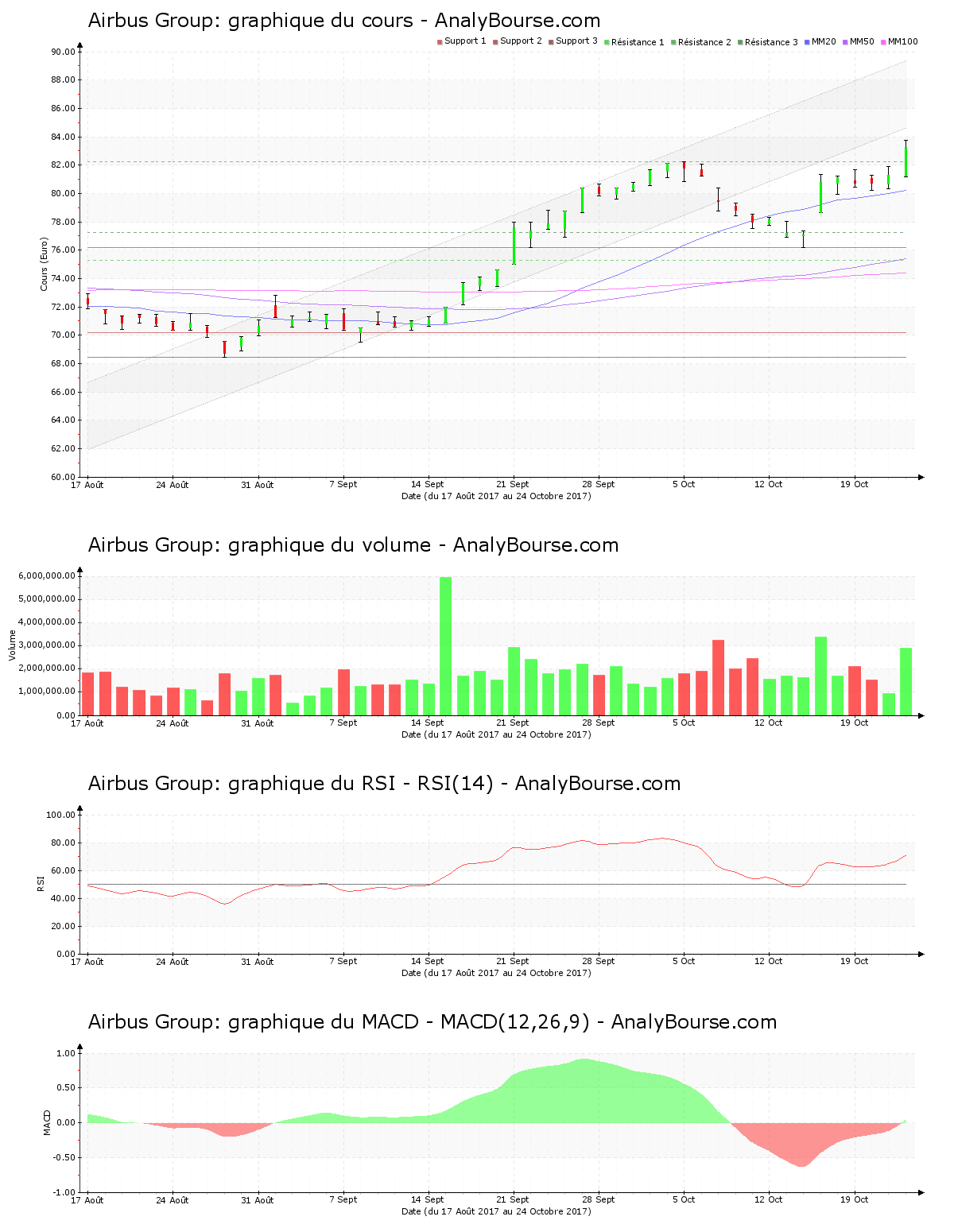This screenshot has width=954, height=1232.
Task: Click the 'MACD' vertical axis title
Action: point(46,1122)
